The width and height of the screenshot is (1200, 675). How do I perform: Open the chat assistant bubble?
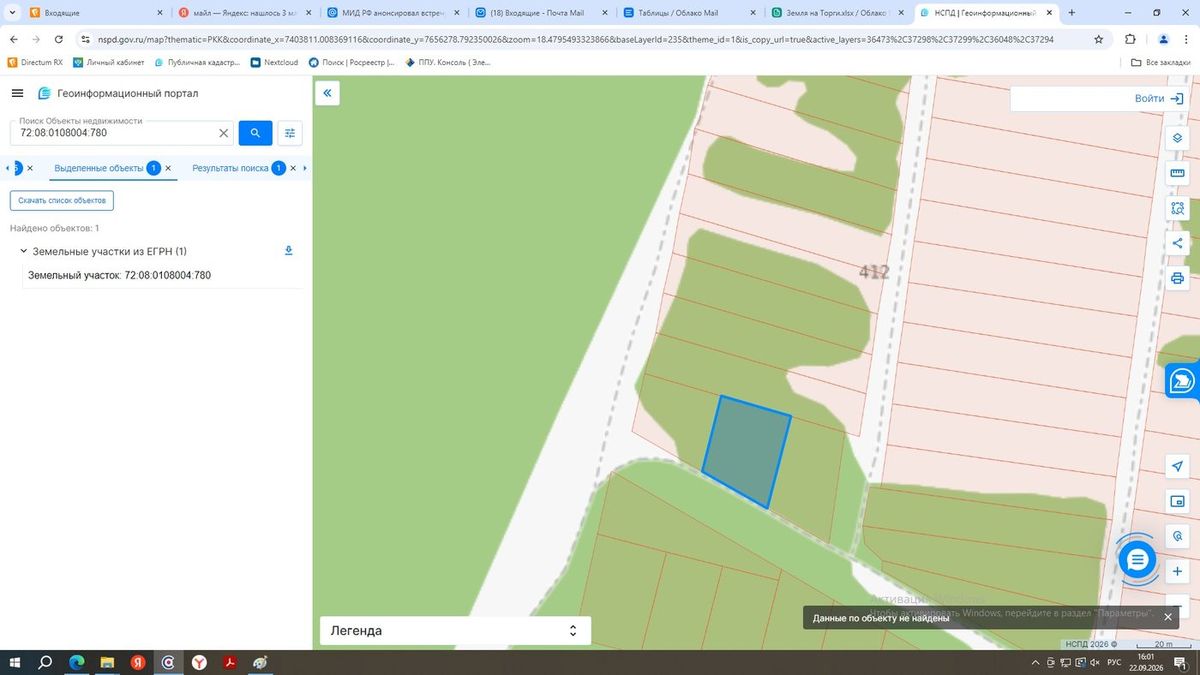point(1137,560)
